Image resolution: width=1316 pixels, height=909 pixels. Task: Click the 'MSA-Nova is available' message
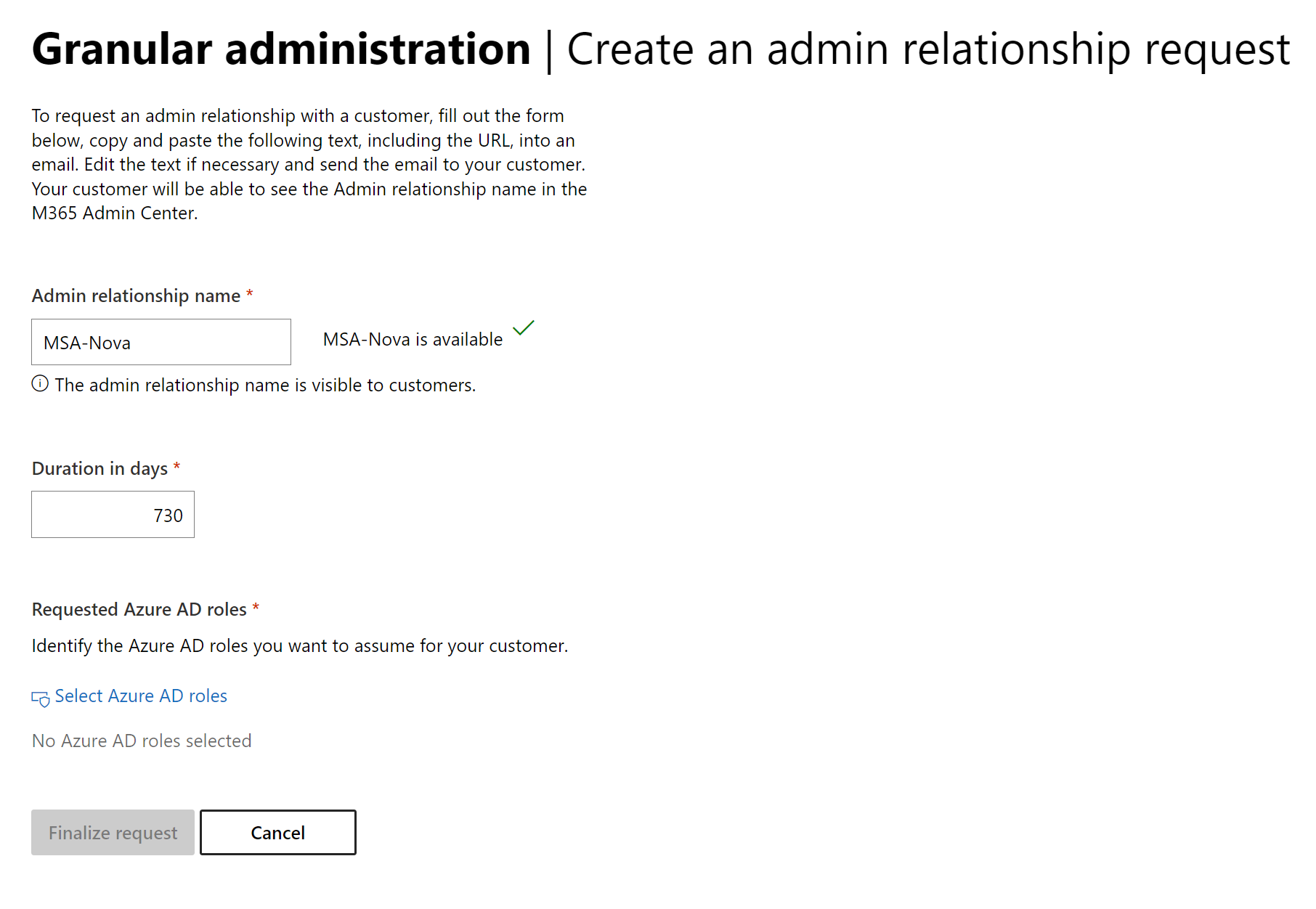pyautogui.click(x=413, y=340)
